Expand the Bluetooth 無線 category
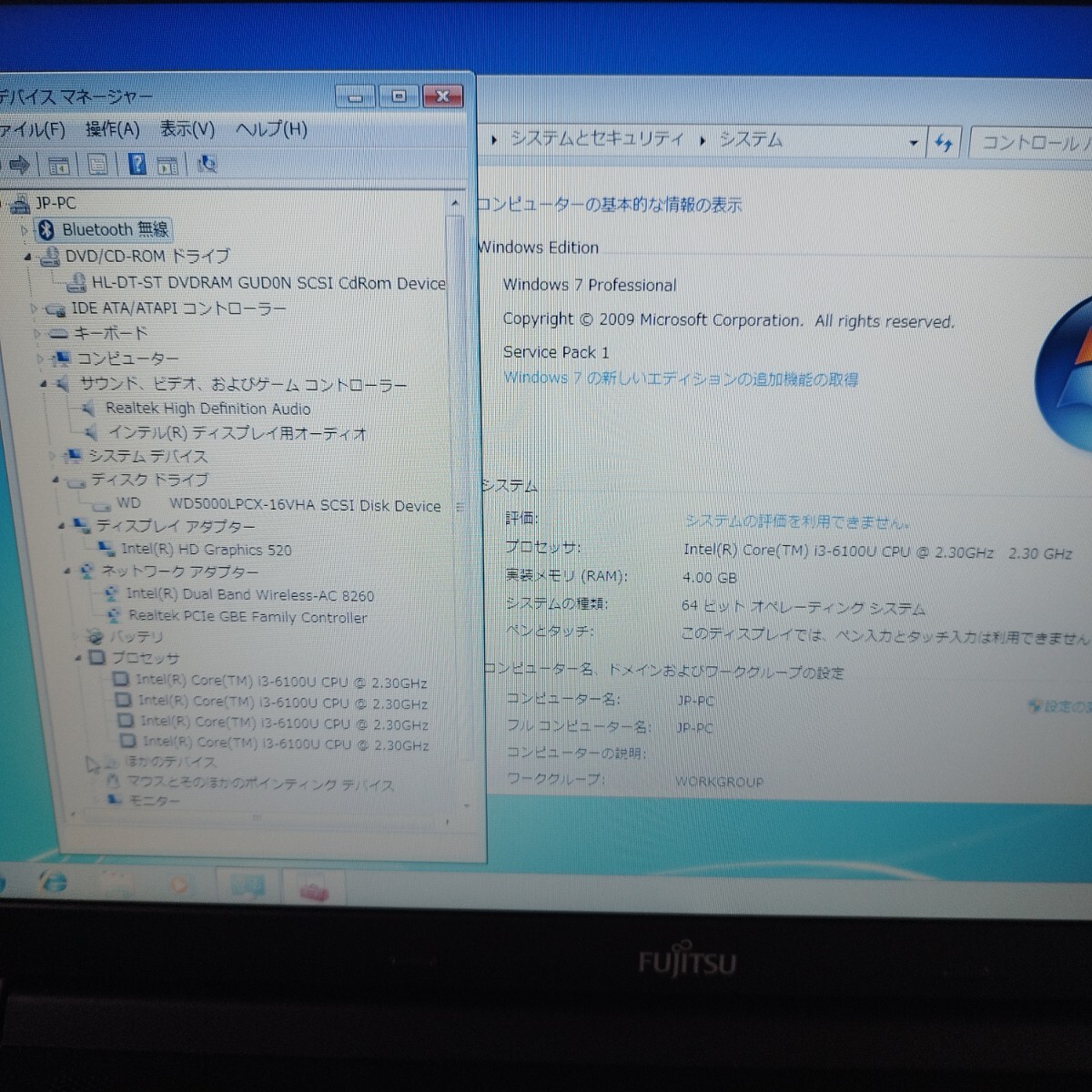 click(23, 229)
